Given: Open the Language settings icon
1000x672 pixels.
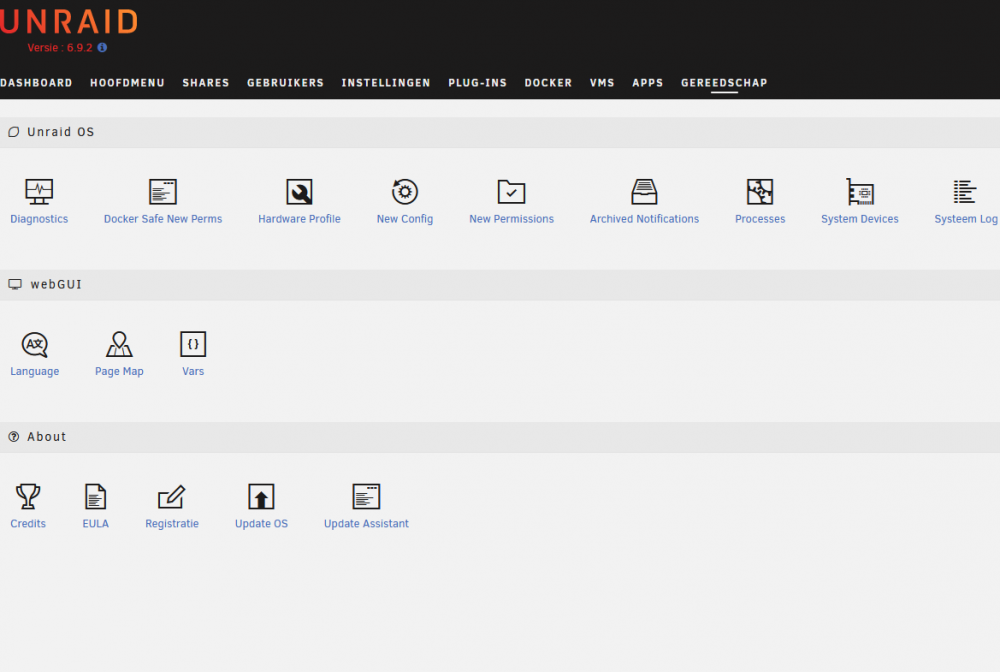Looking at the screenshot, I should tap(34, 344).
